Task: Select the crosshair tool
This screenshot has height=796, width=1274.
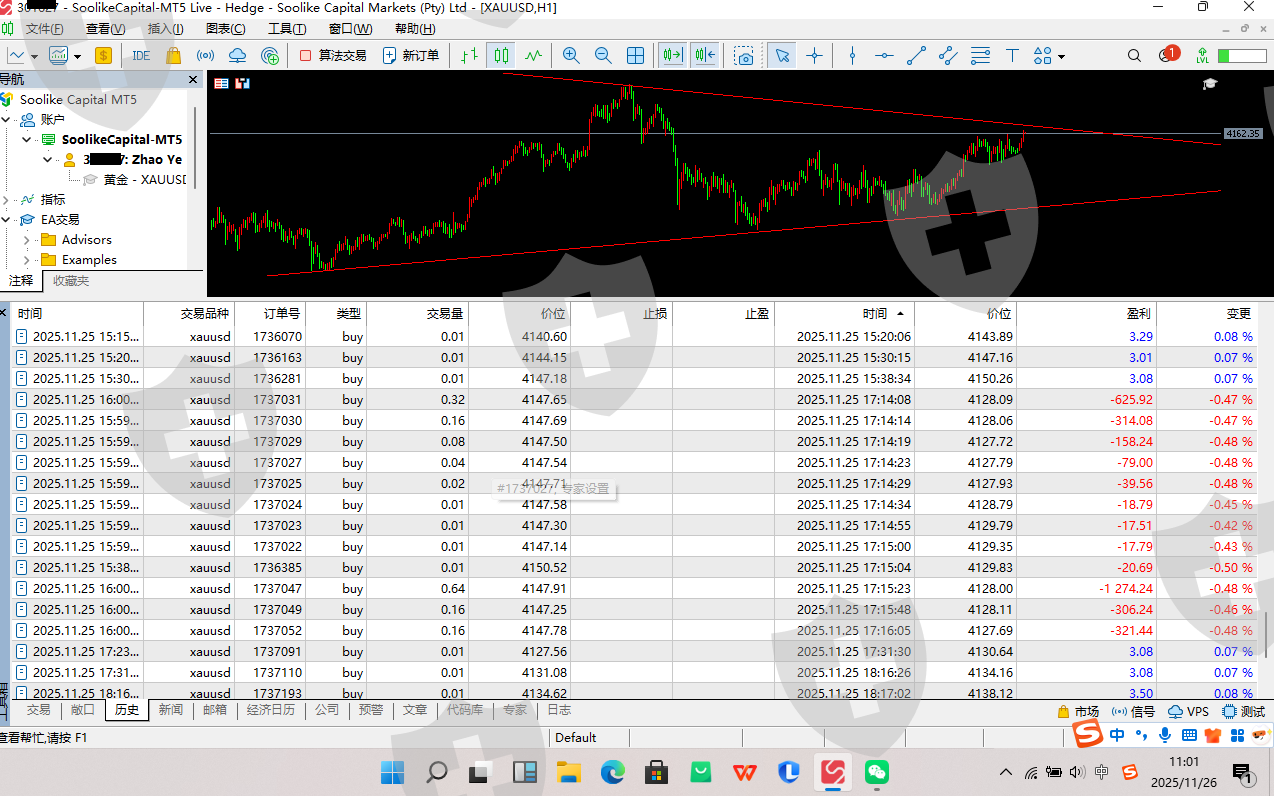Action: [x=814, y=56]
